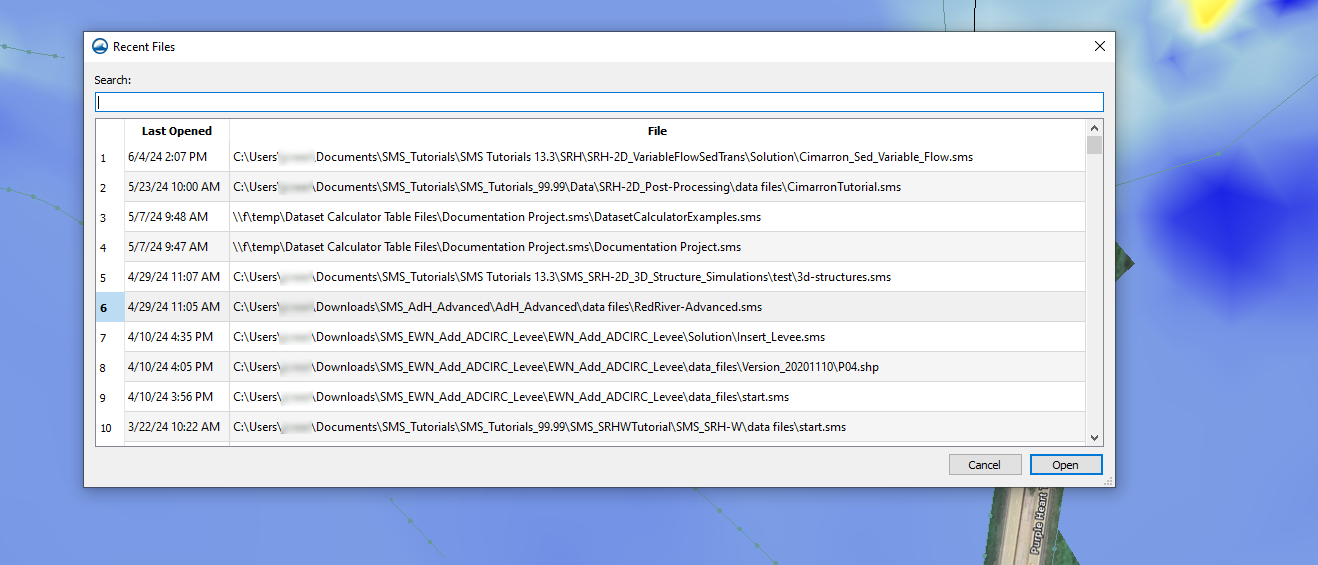Click the Search input field
Viewport: 1318px width, 565px height.
(x=599, y=102)
